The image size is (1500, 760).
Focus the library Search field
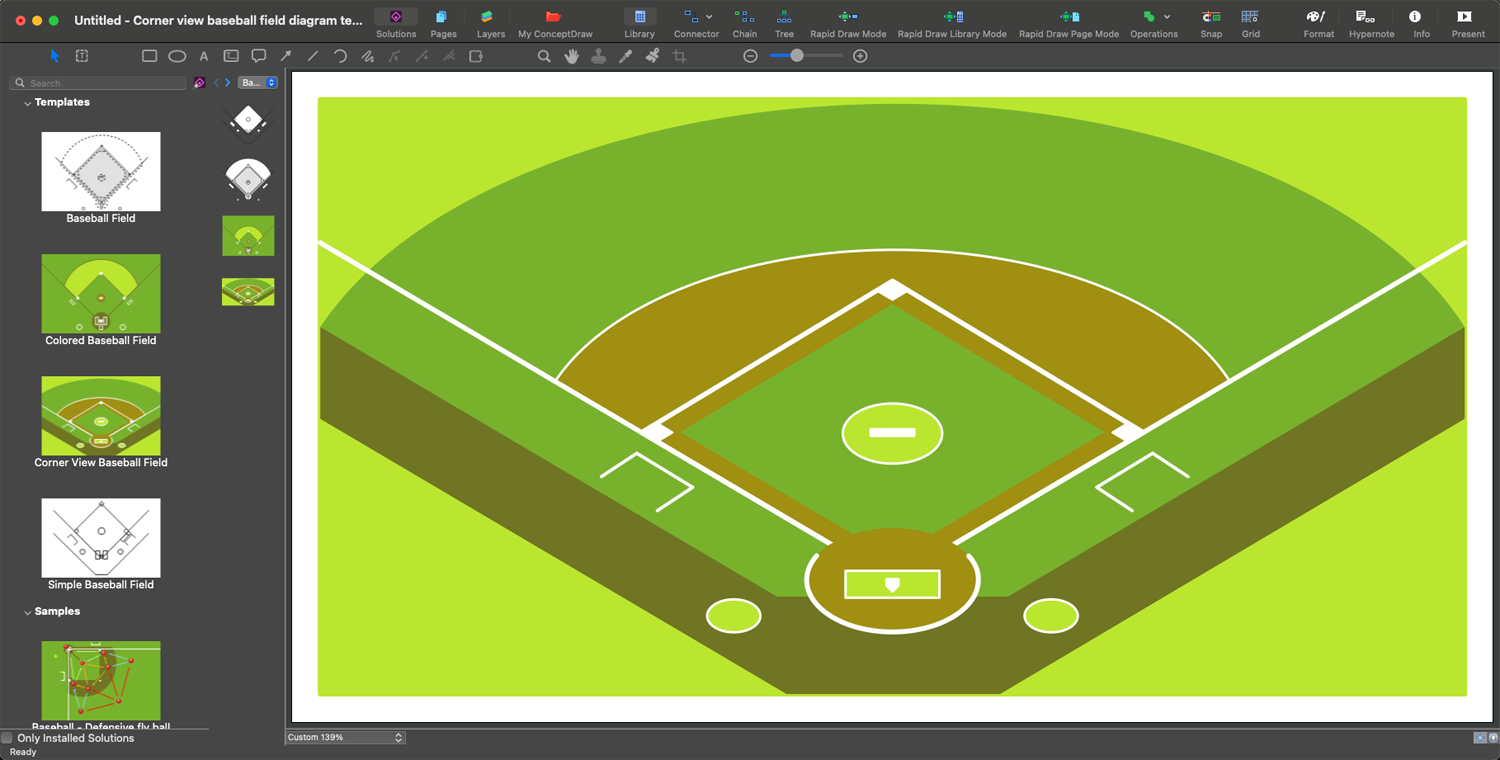point(99,83)
